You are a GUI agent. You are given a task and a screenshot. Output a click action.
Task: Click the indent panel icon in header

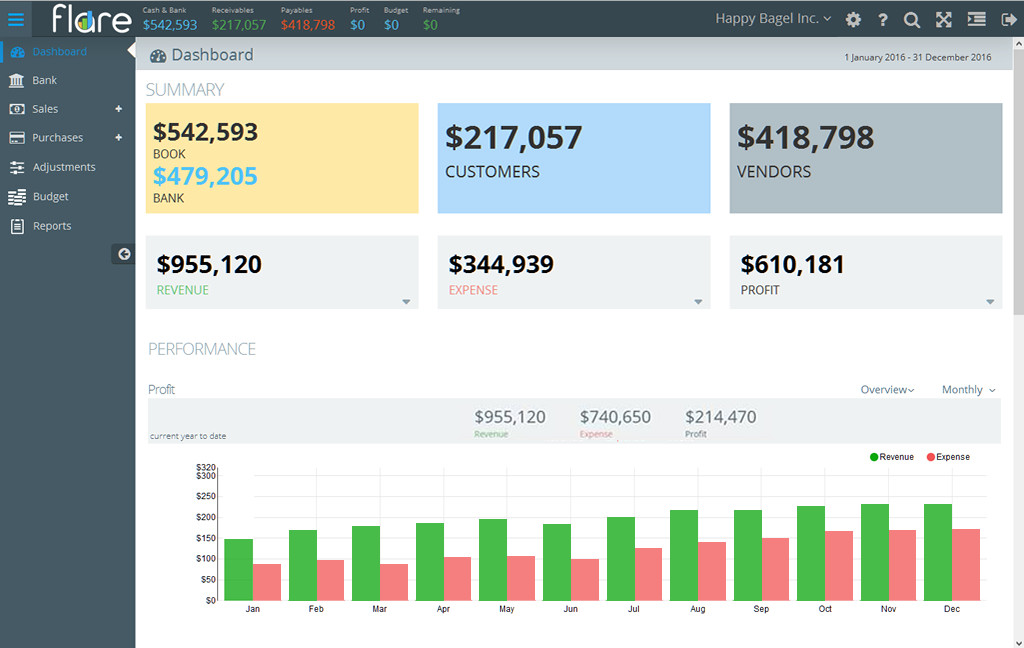coord(976,20)
